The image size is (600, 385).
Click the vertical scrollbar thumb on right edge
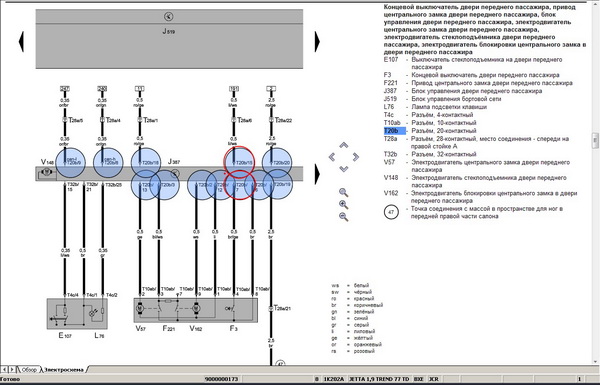click(595, 140)
